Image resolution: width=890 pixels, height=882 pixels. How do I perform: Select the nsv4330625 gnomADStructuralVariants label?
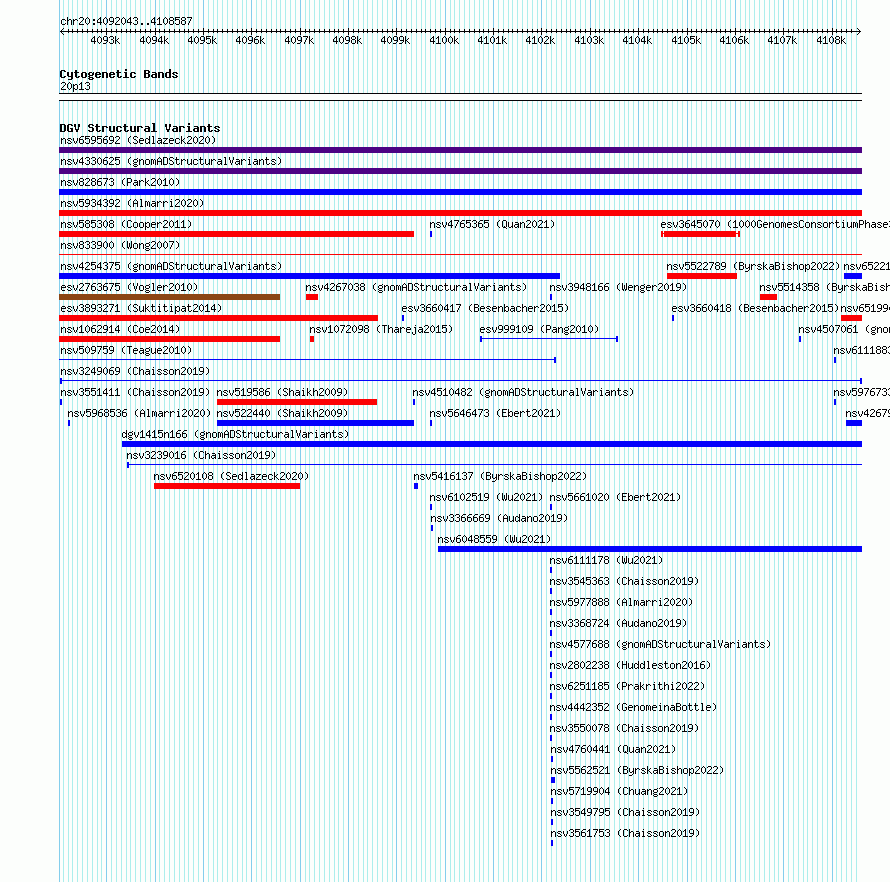[x=171, y=161]
